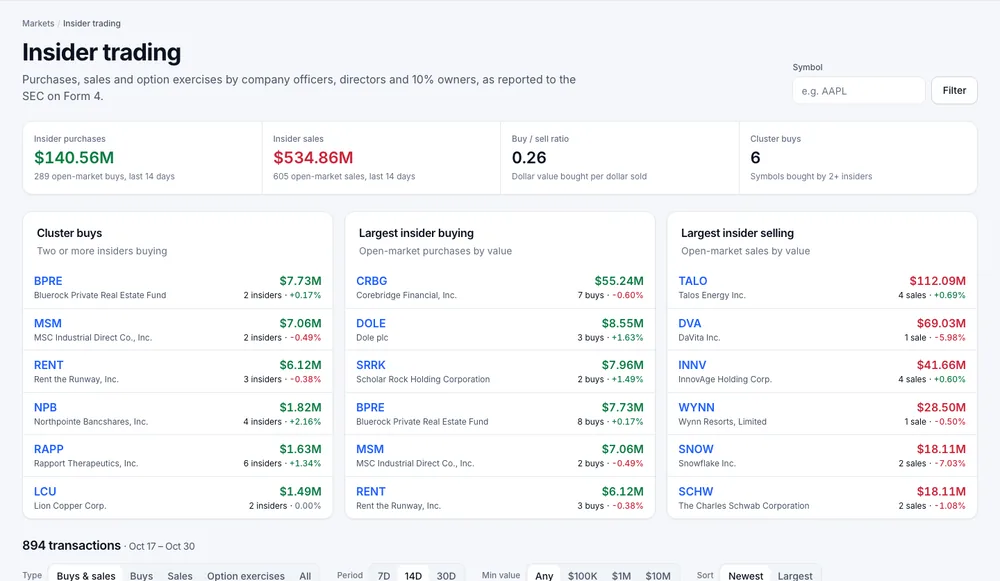Set min value to Any
Screen dimensions: 1000x581
coord(544,575)
